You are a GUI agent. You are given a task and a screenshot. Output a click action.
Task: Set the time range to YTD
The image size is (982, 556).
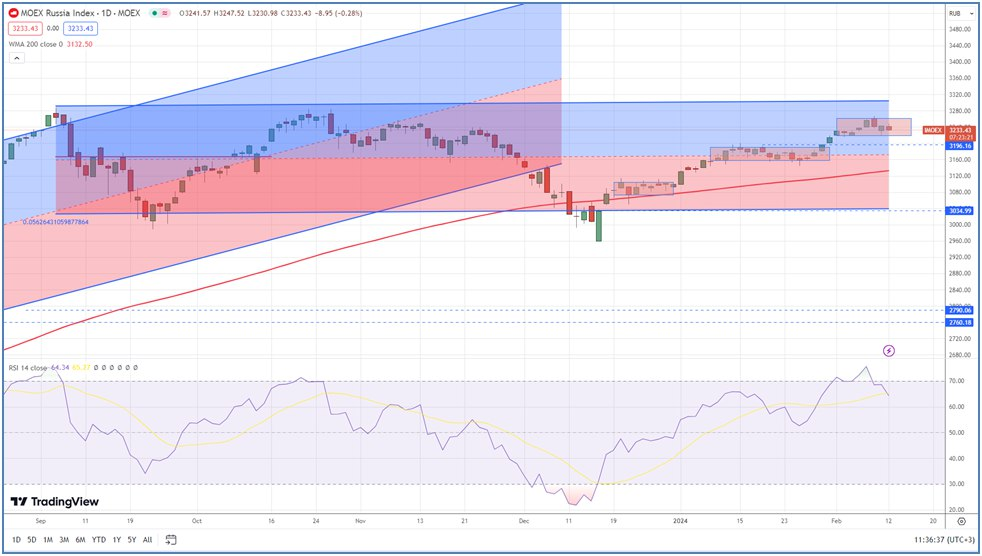[98, 540]
